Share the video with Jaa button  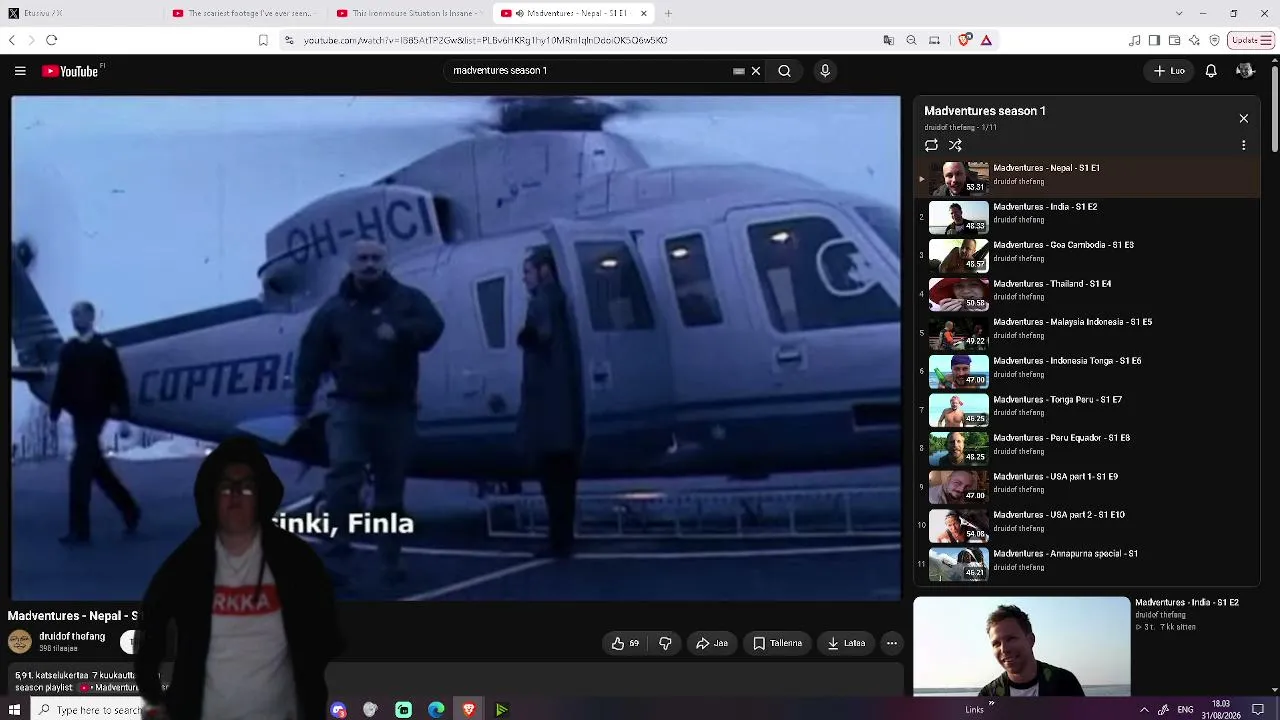[x=712, y=643]
